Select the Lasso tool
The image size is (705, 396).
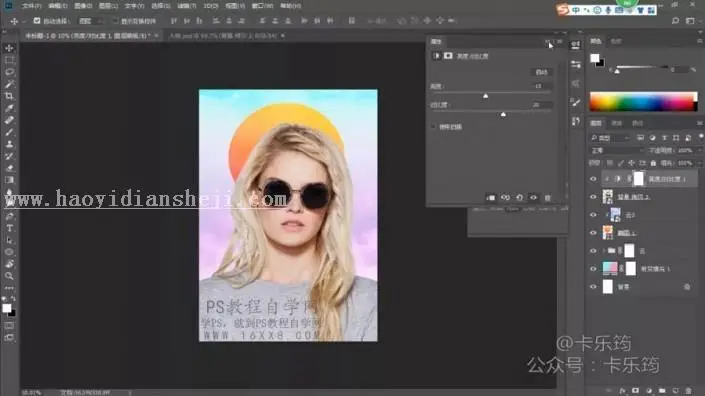coord(9,72)
